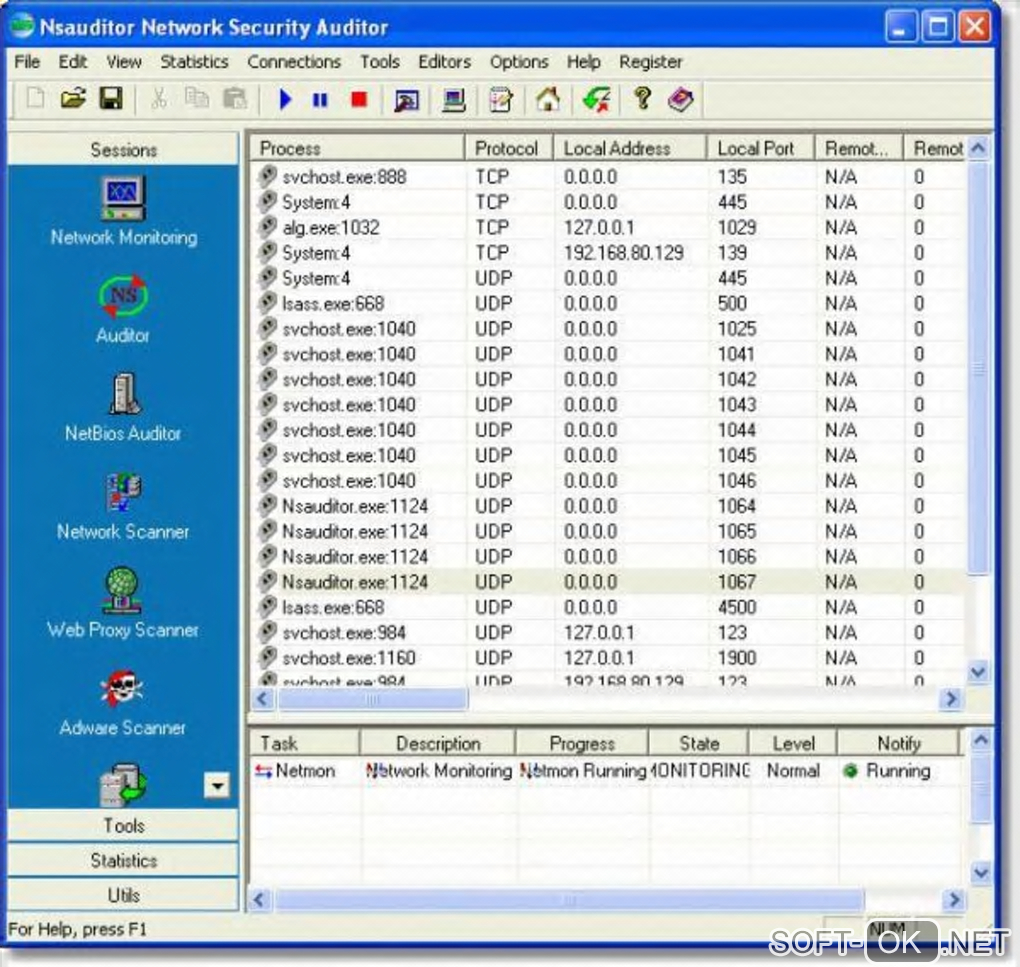The image size is (1020, 967).
Task: Pause monitoring with the blue Pause button
Action: pyautogui.click(x=320, y=100)
